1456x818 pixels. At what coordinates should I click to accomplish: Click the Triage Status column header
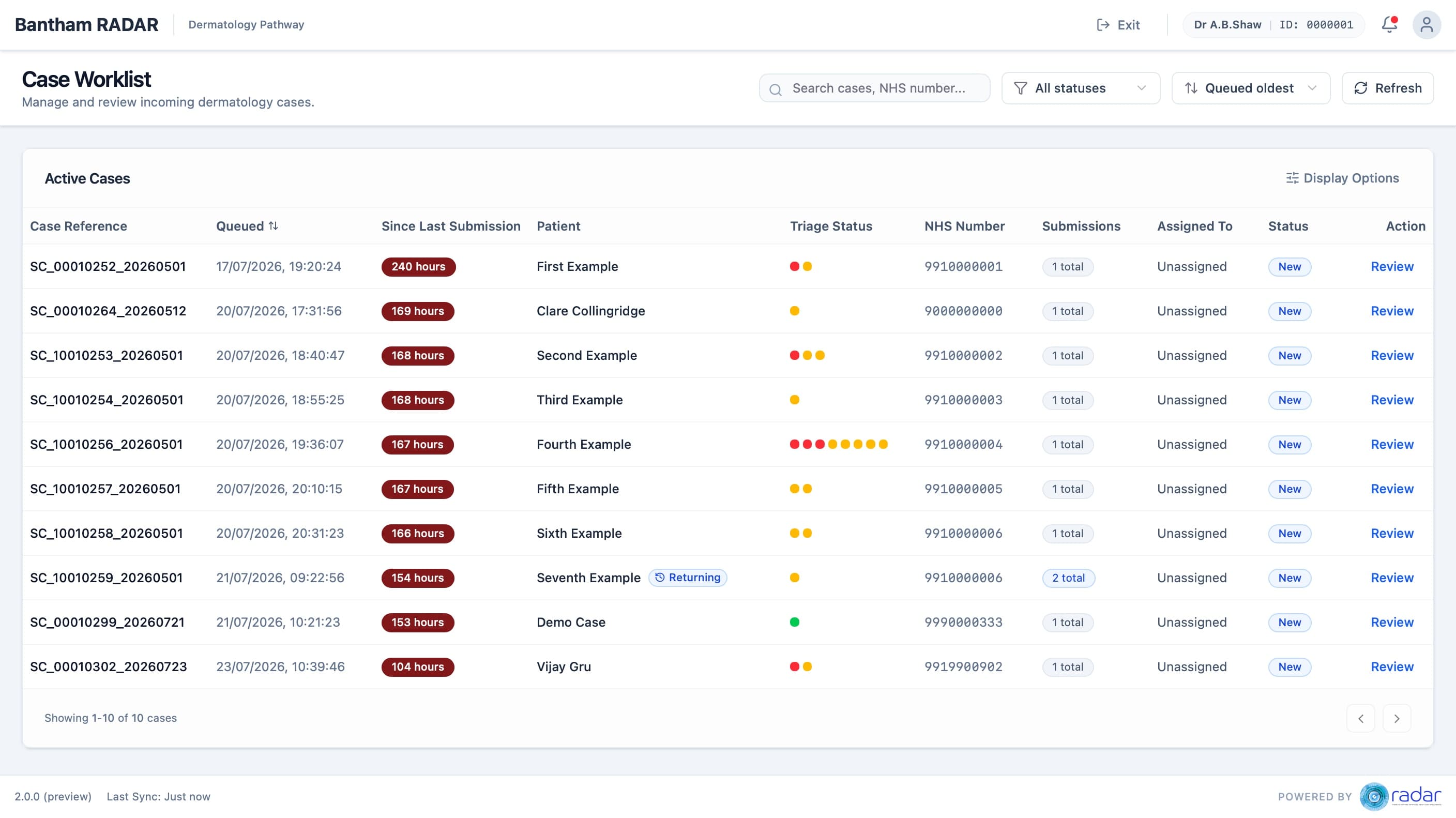(831, 226)
